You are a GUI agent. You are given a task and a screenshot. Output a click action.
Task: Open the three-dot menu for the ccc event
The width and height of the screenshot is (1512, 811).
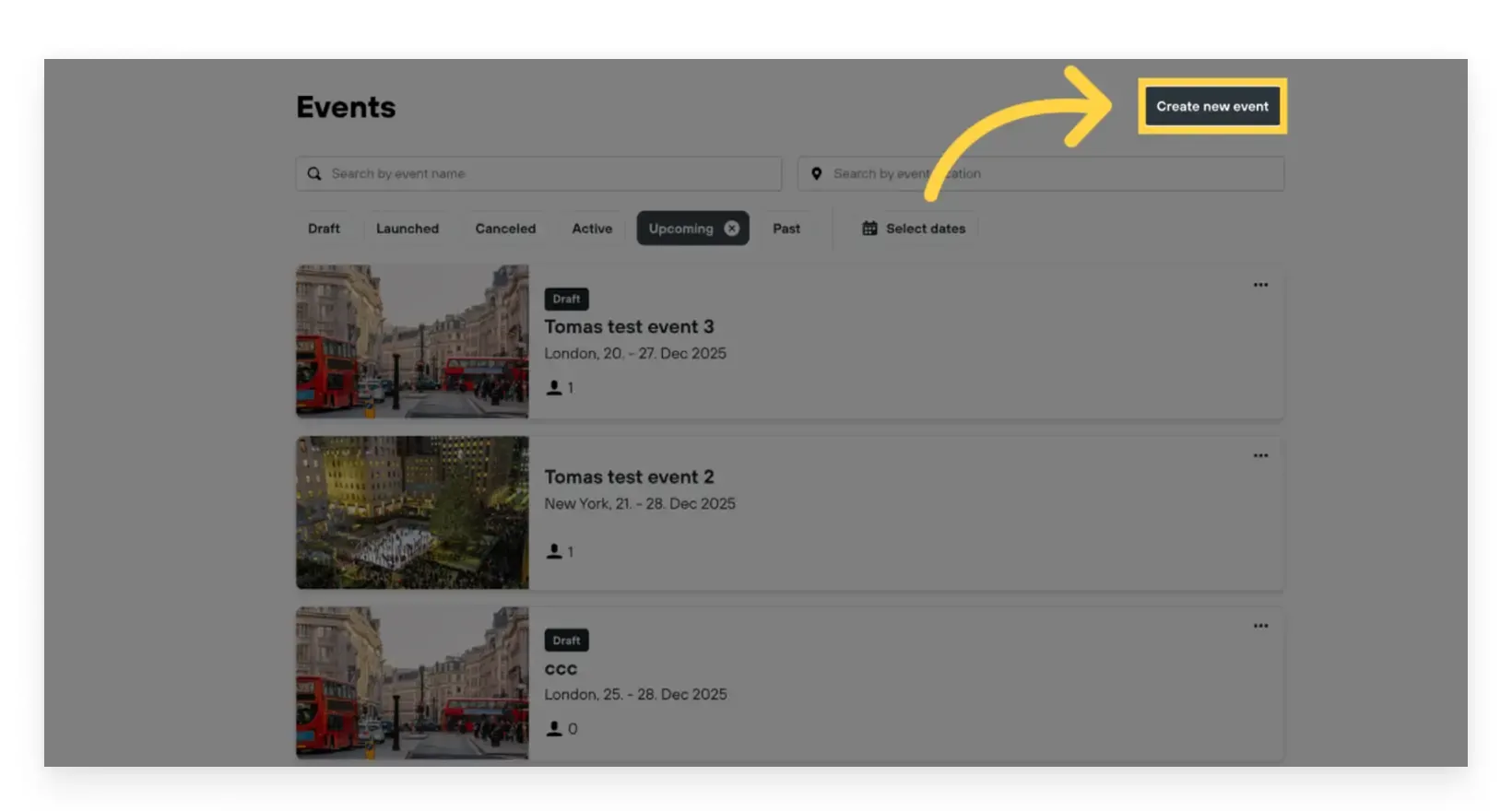point(1260,626)
